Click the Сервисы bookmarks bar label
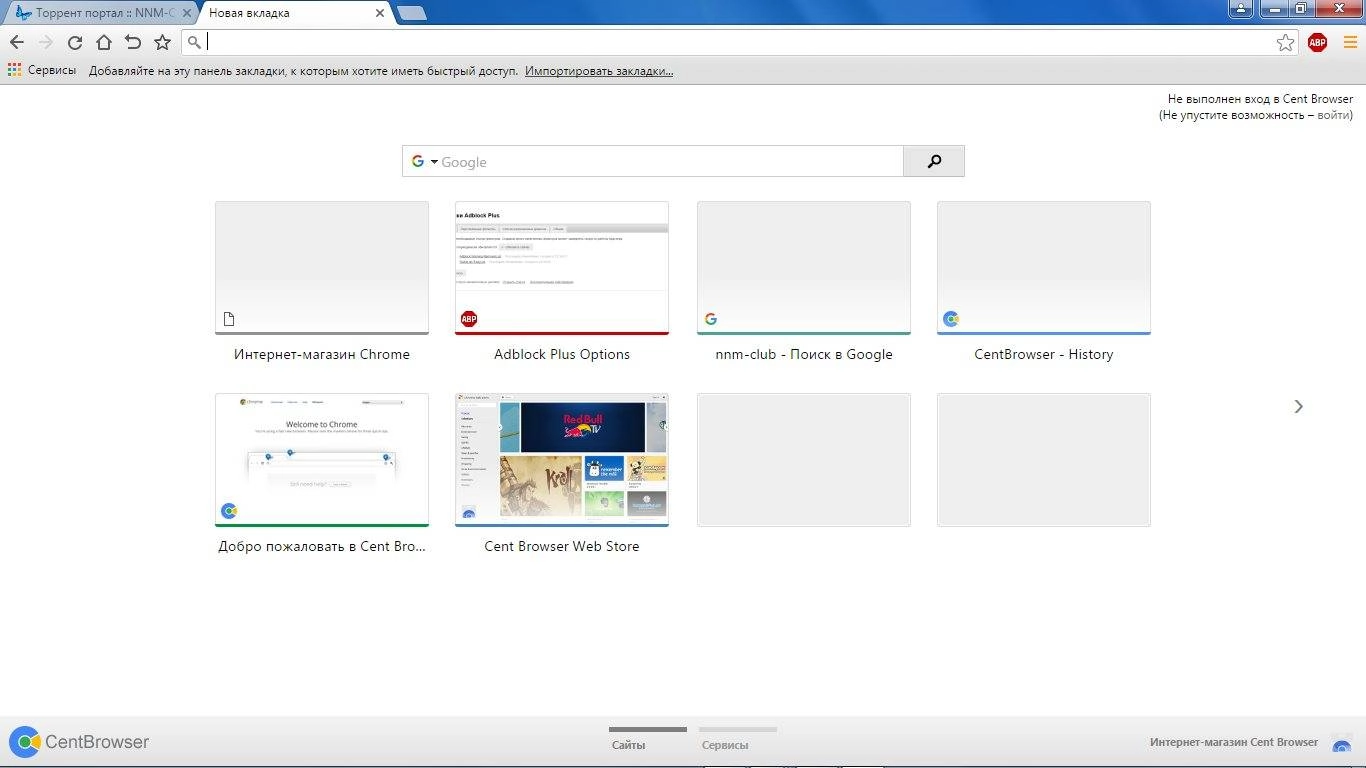 [x=52, y=71]
